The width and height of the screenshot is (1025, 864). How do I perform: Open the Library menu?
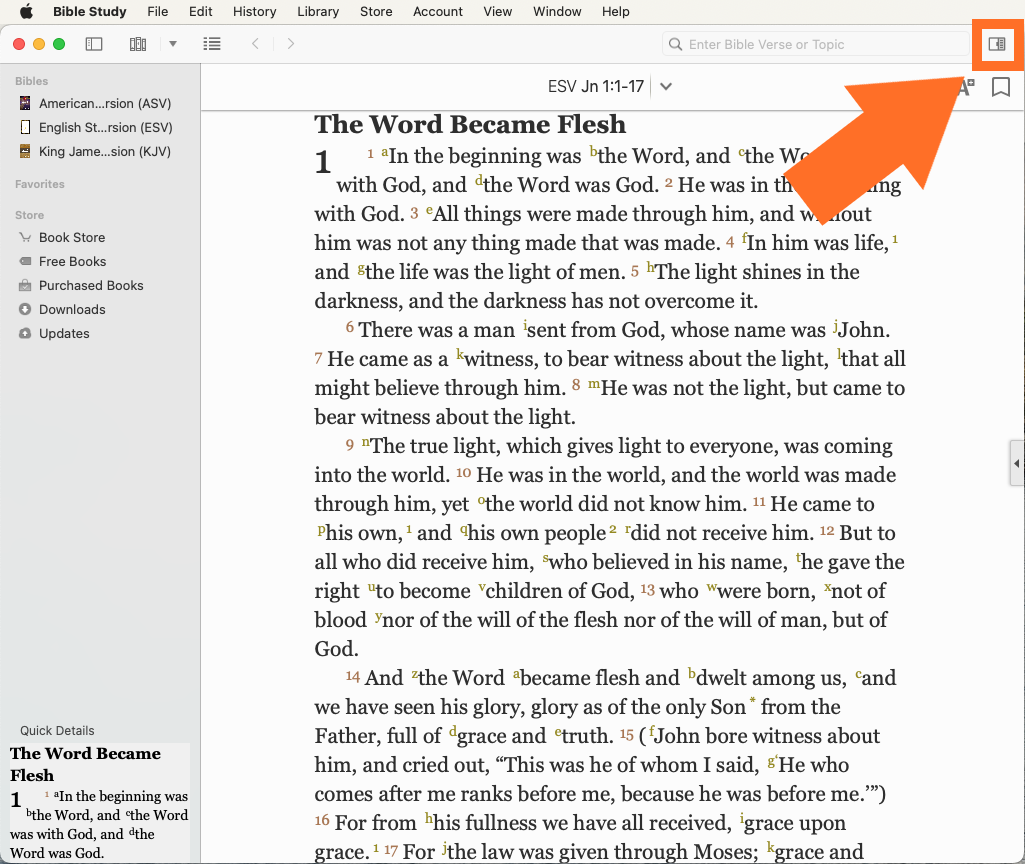318,12
